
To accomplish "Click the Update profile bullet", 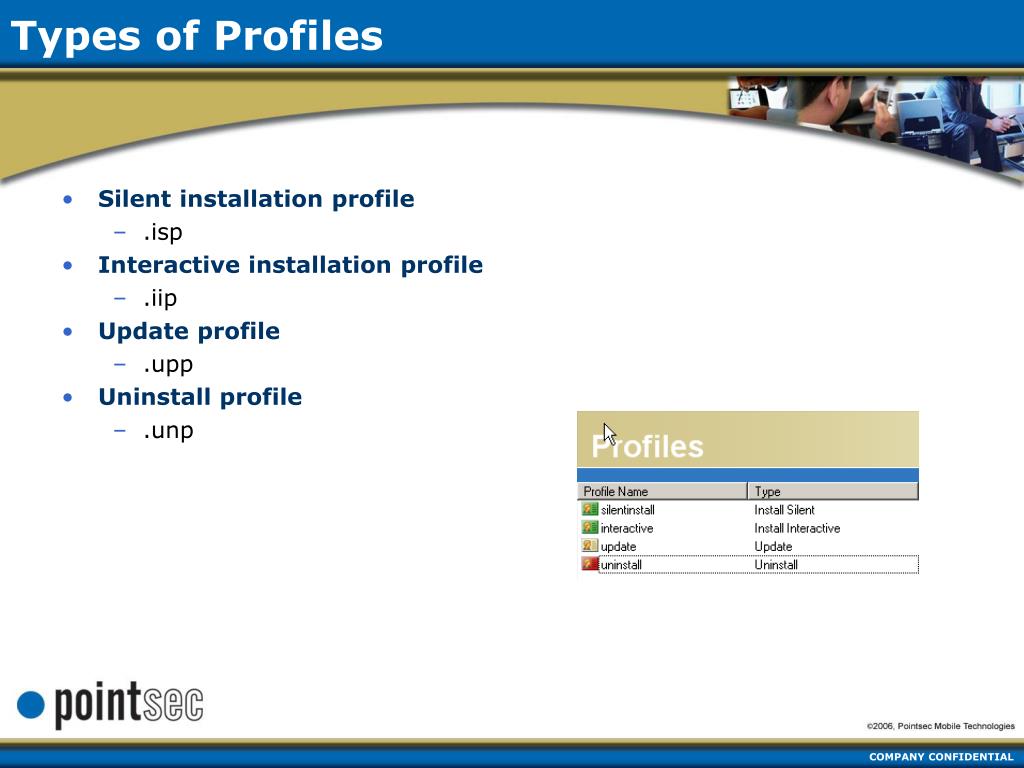I will pyautogui.click(x=189, y=331).
